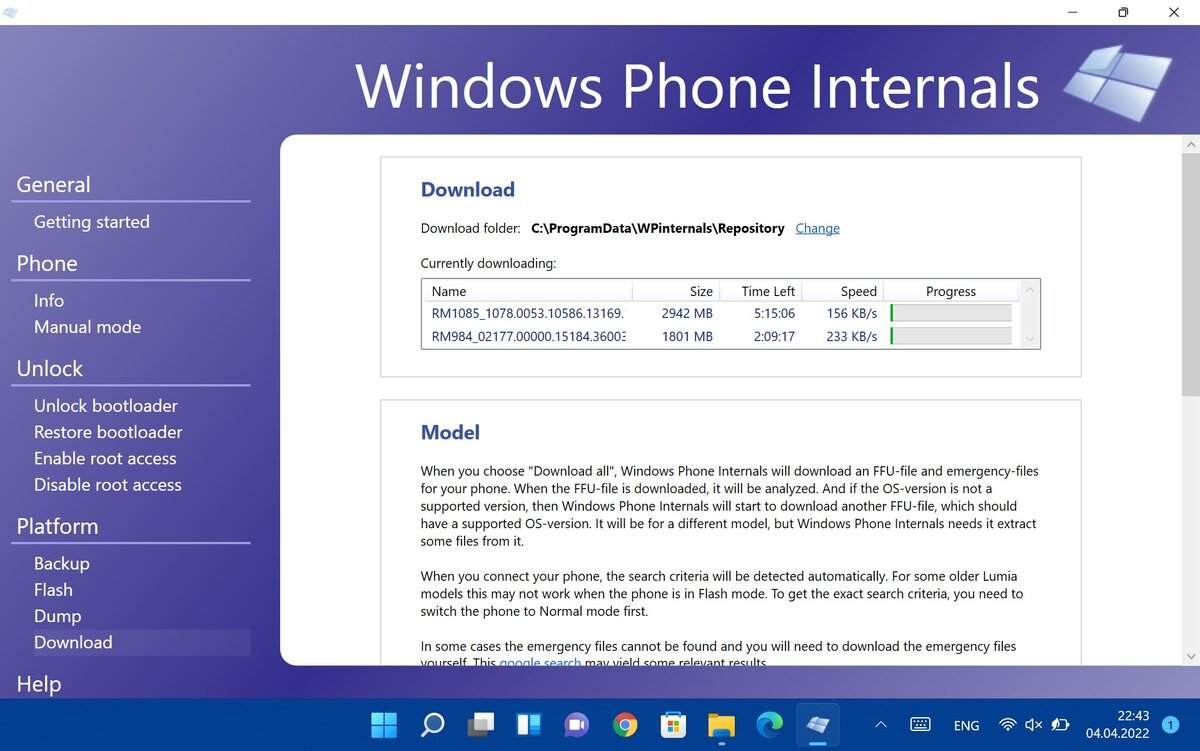Viewport: 1200px width, 751px height.
Task: Launch Google Chrome from taskbar
Action: [625, 725]
